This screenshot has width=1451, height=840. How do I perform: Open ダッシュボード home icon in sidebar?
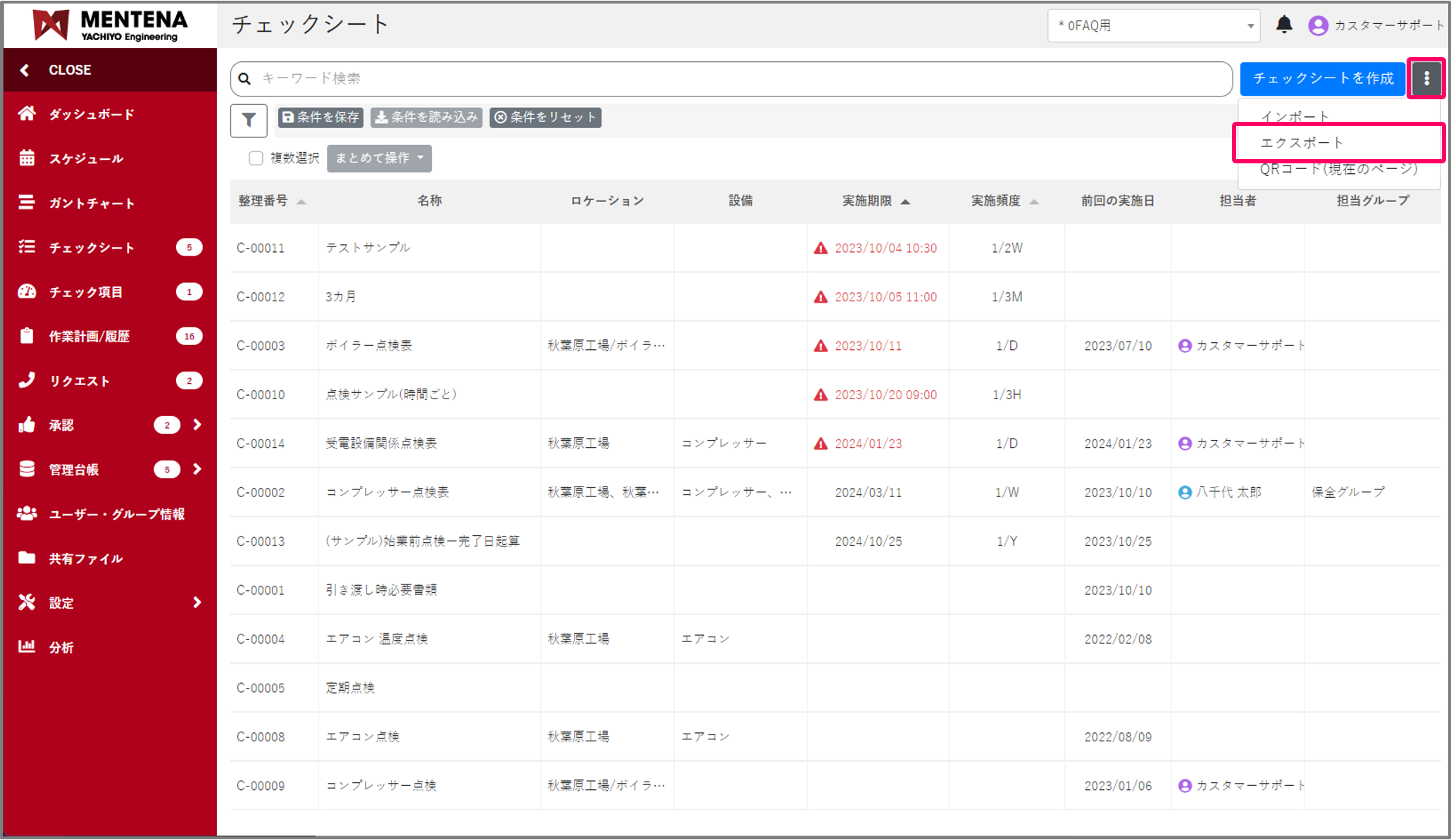(27, 114)
